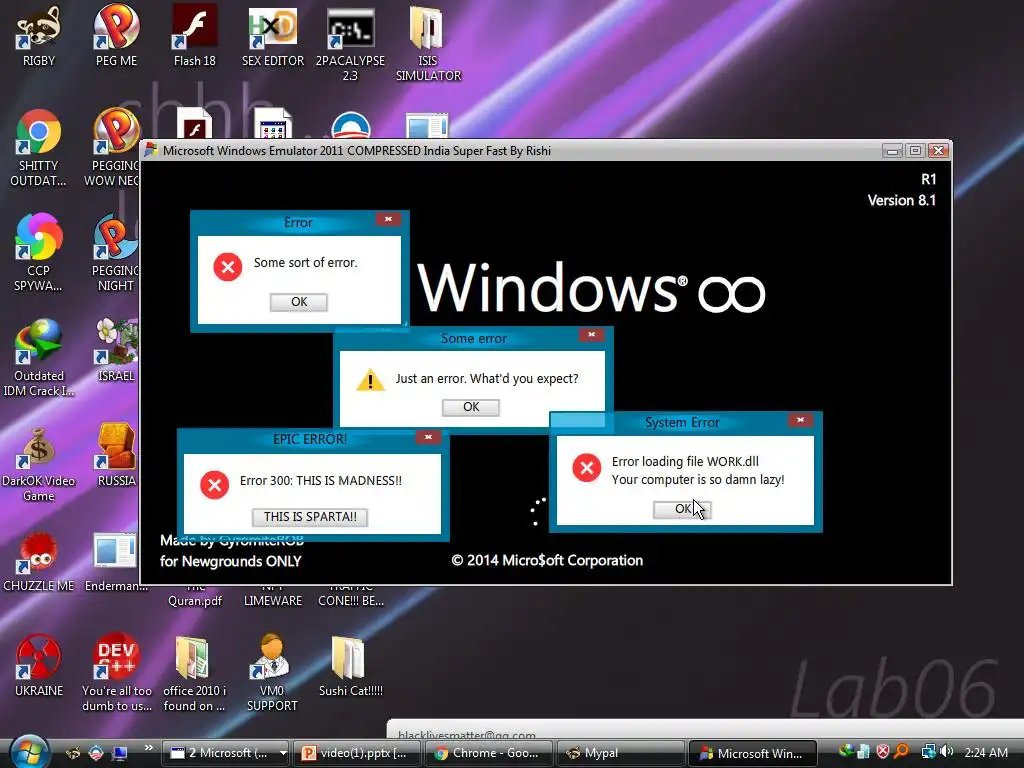Click the Windows ∞ logo text
This screenshot has height=768, width=1024.
pyautogui.click(x=591, y=287)
